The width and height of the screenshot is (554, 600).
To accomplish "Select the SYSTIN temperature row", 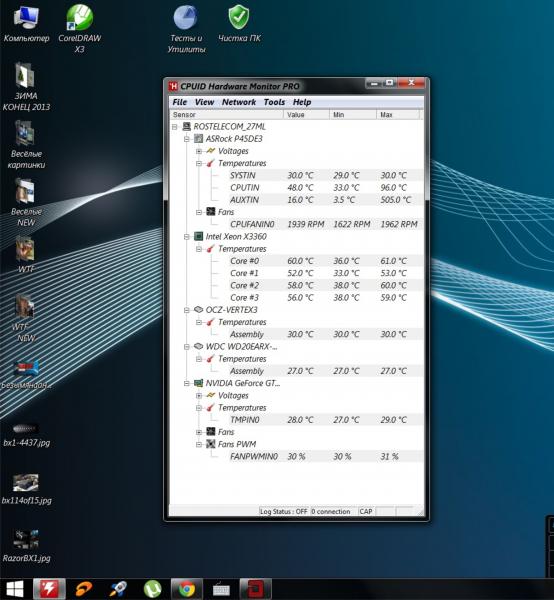I will (x=326, y=176).
